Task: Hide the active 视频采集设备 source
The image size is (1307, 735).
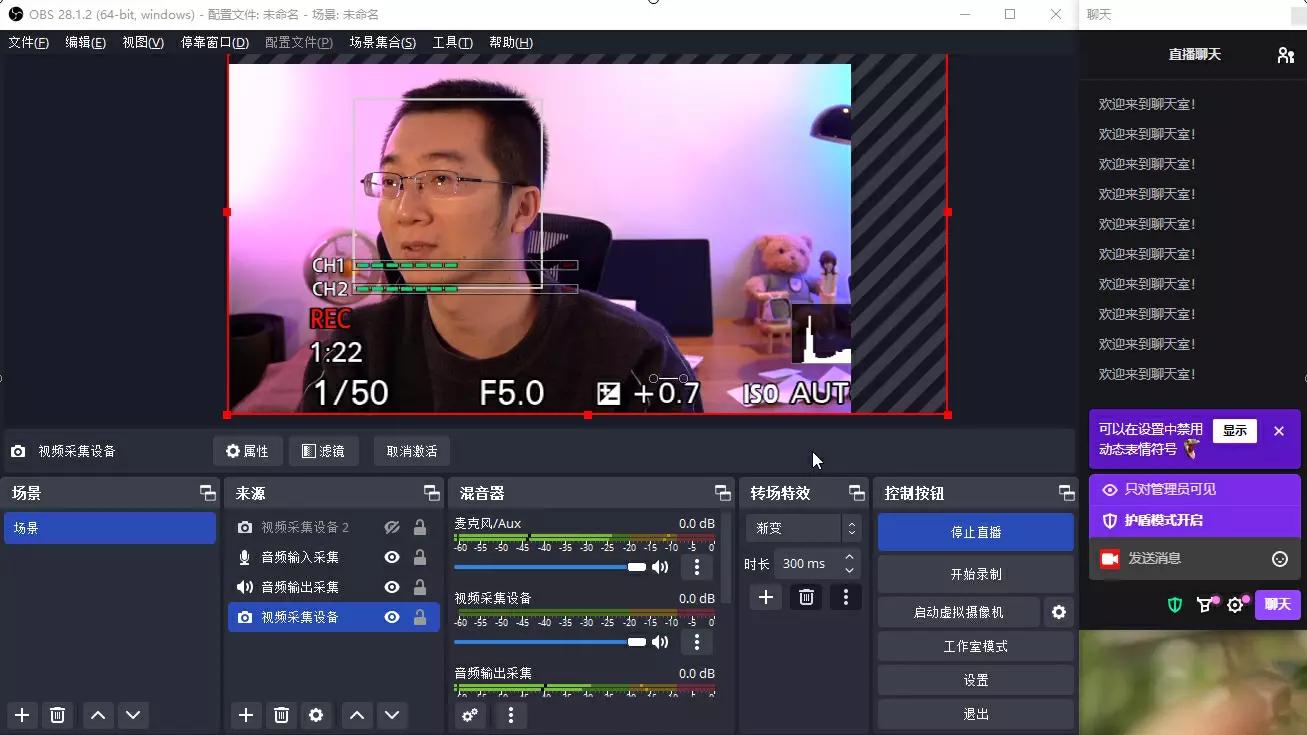Action: [x=391, y=617]
